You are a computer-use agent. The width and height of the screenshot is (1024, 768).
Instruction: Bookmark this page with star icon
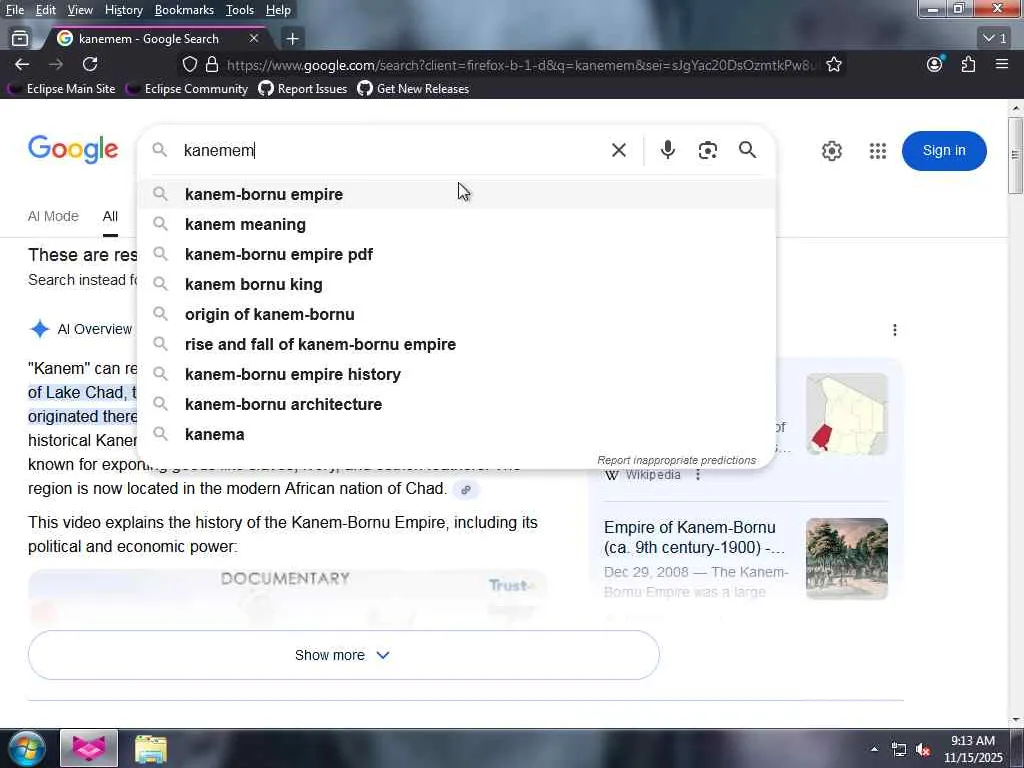click(834, 65)
